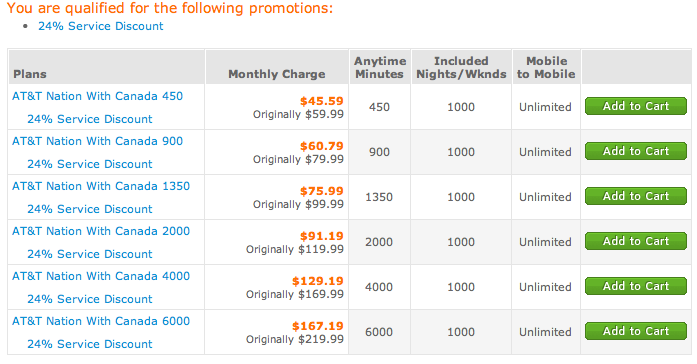Open the AT&T Nation With Canada 2000 link
This screenshot has width=697, height=364.
click(101, 231)
